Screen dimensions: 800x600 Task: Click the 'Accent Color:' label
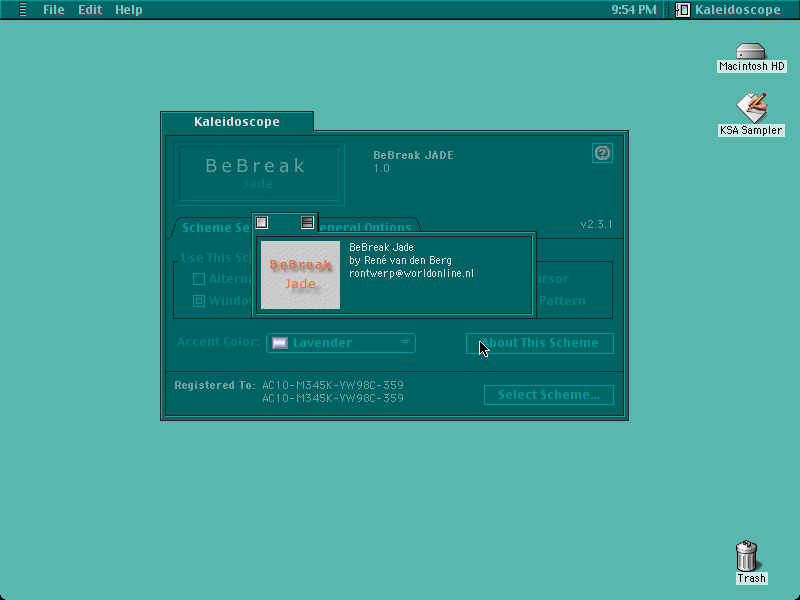coord(218,342)
